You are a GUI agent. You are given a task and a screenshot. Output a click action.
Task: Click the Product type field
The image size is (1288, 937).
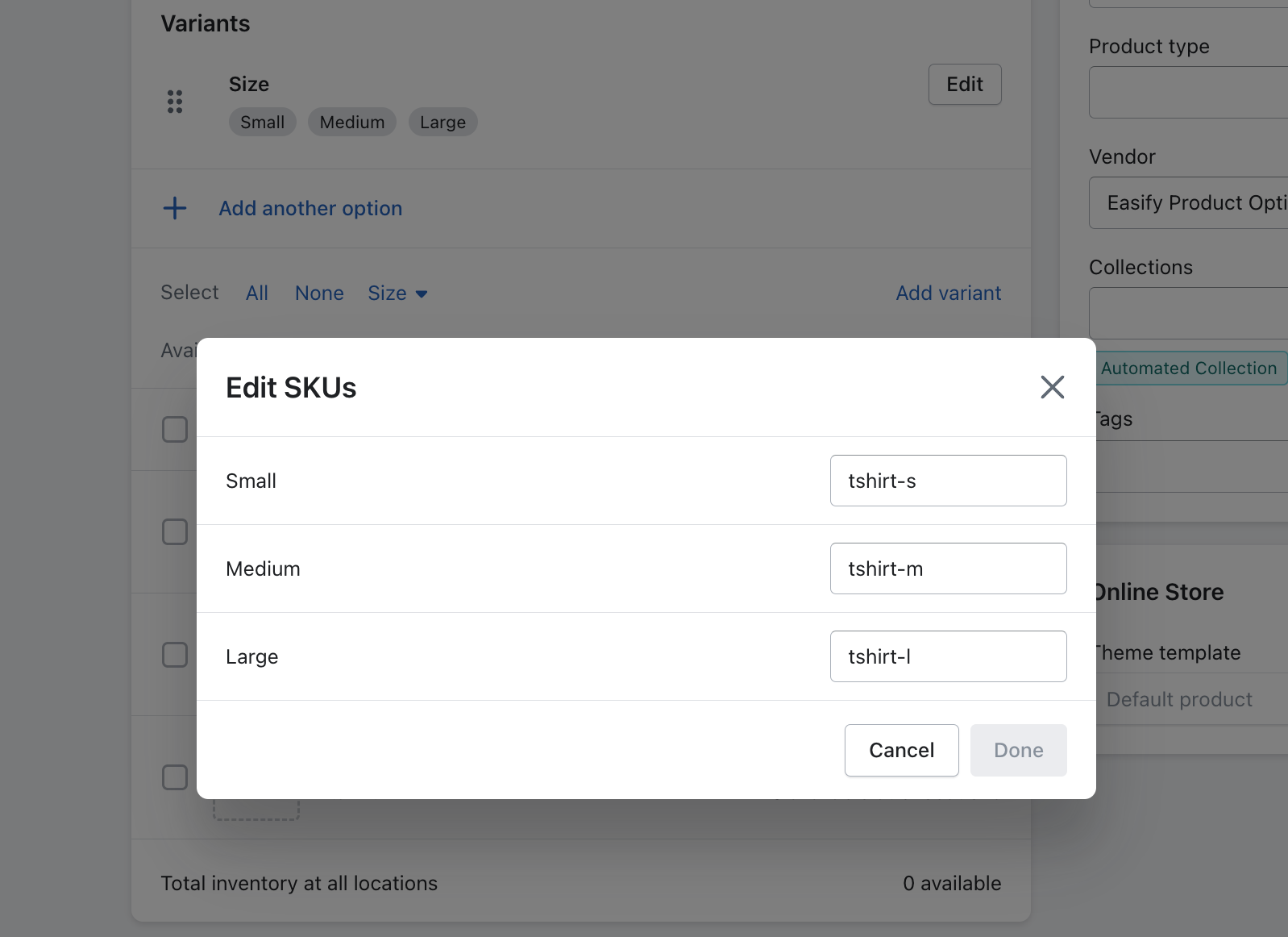tap(1188, 93)
